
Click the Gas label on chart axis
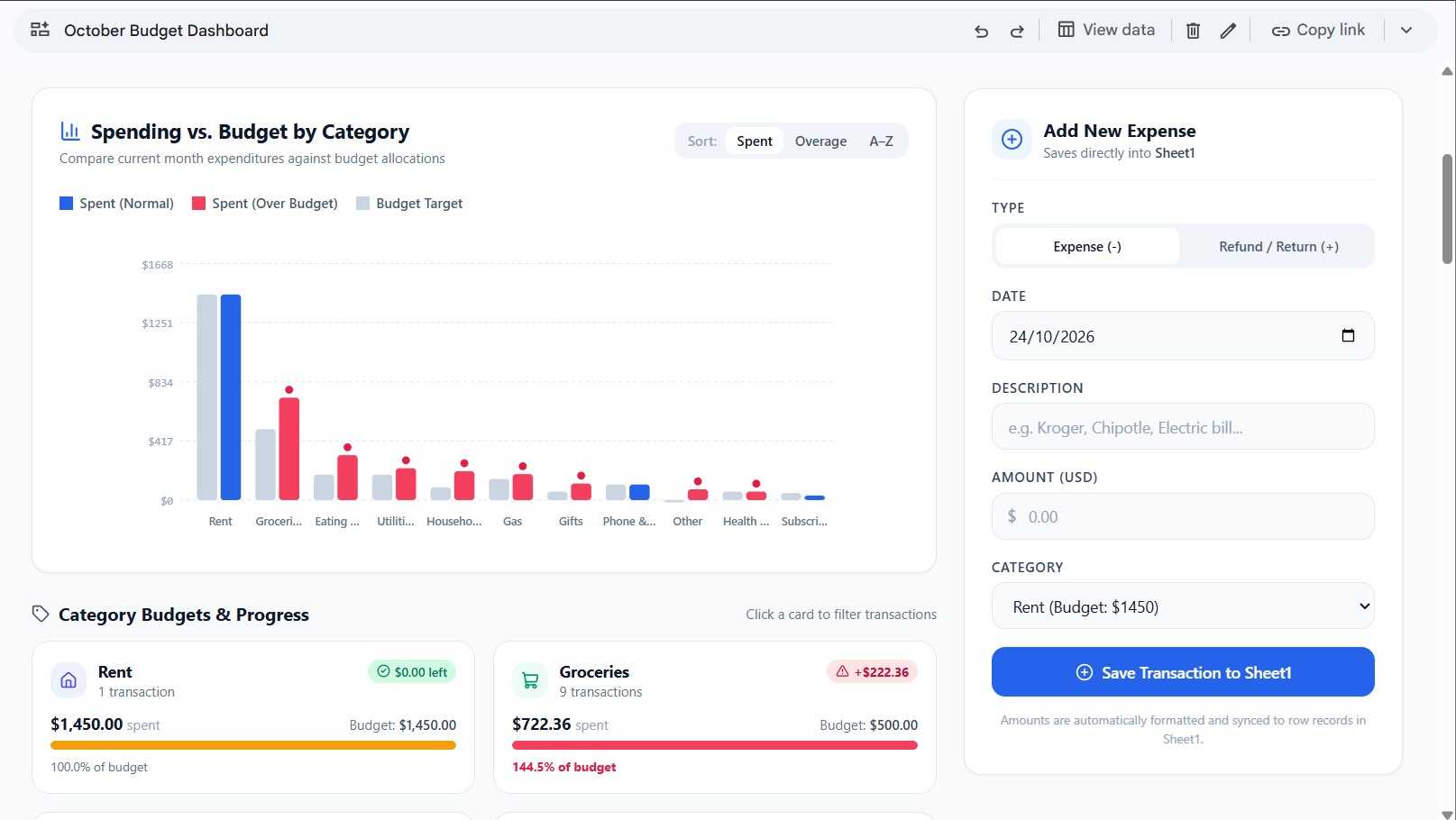(x=512, y=521)
